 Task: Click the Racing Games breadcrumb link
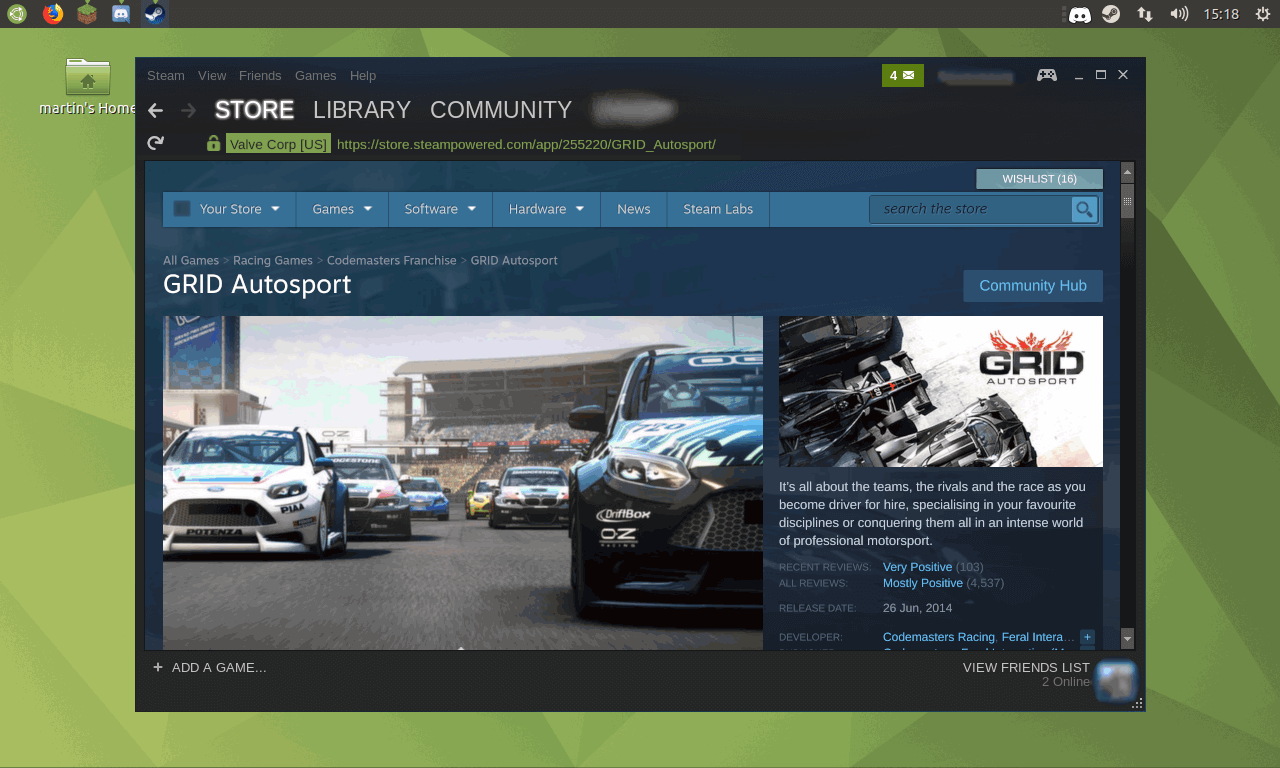pyautogui.click(x=273, y=260)
